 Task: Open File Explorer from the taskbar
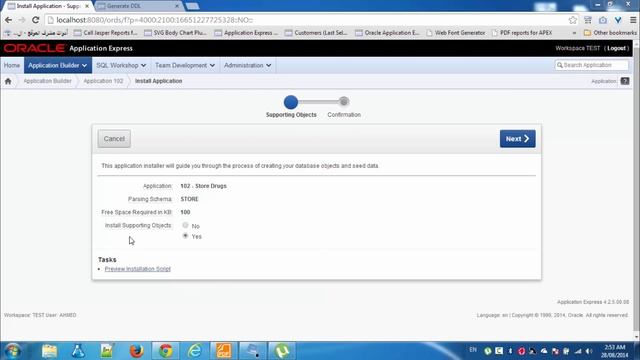[x=49, y=351]
